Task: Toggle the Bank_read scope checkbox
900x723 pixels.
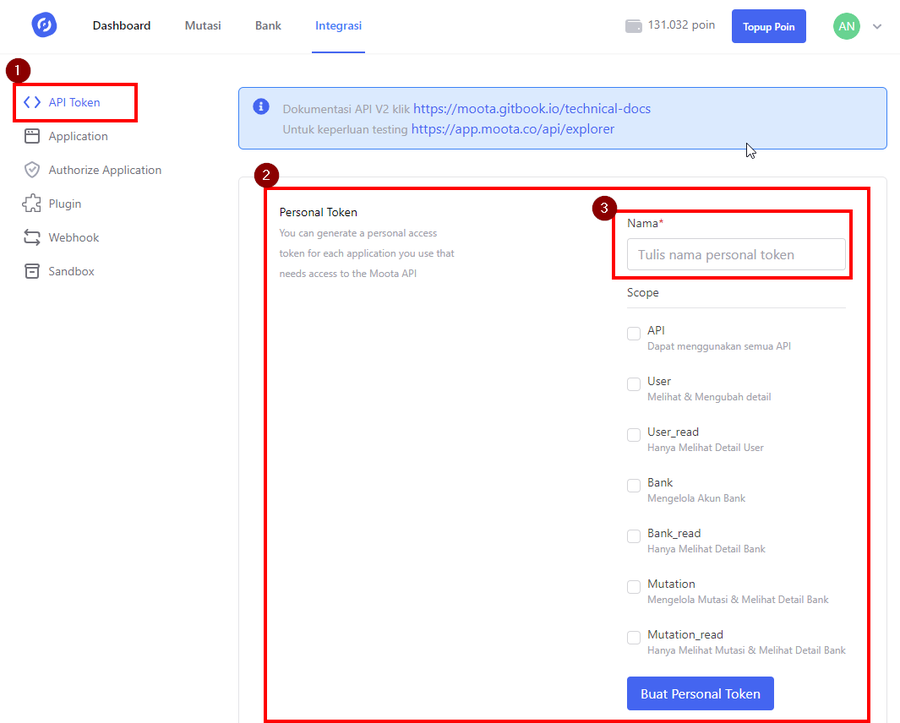Action: pos(634,536)
